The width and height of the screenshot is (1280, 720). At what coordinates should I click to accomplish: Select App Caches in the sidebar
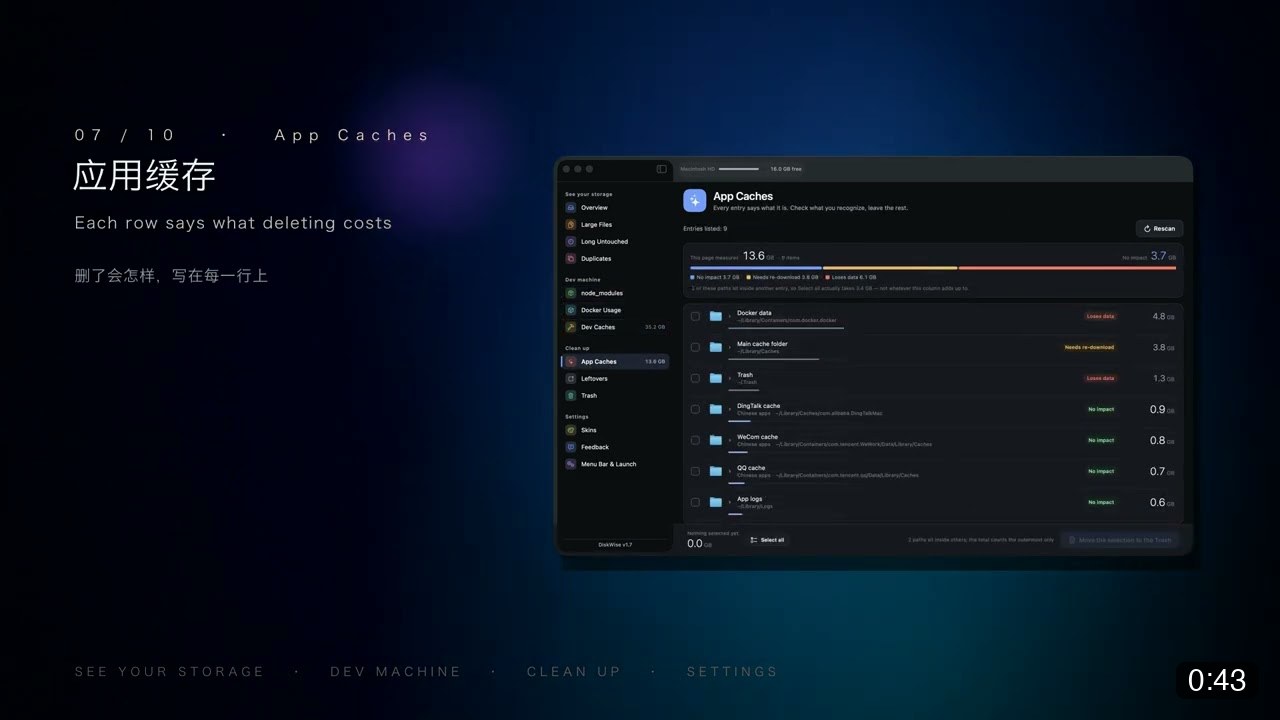pyautogui.click(x=615, y=361)
